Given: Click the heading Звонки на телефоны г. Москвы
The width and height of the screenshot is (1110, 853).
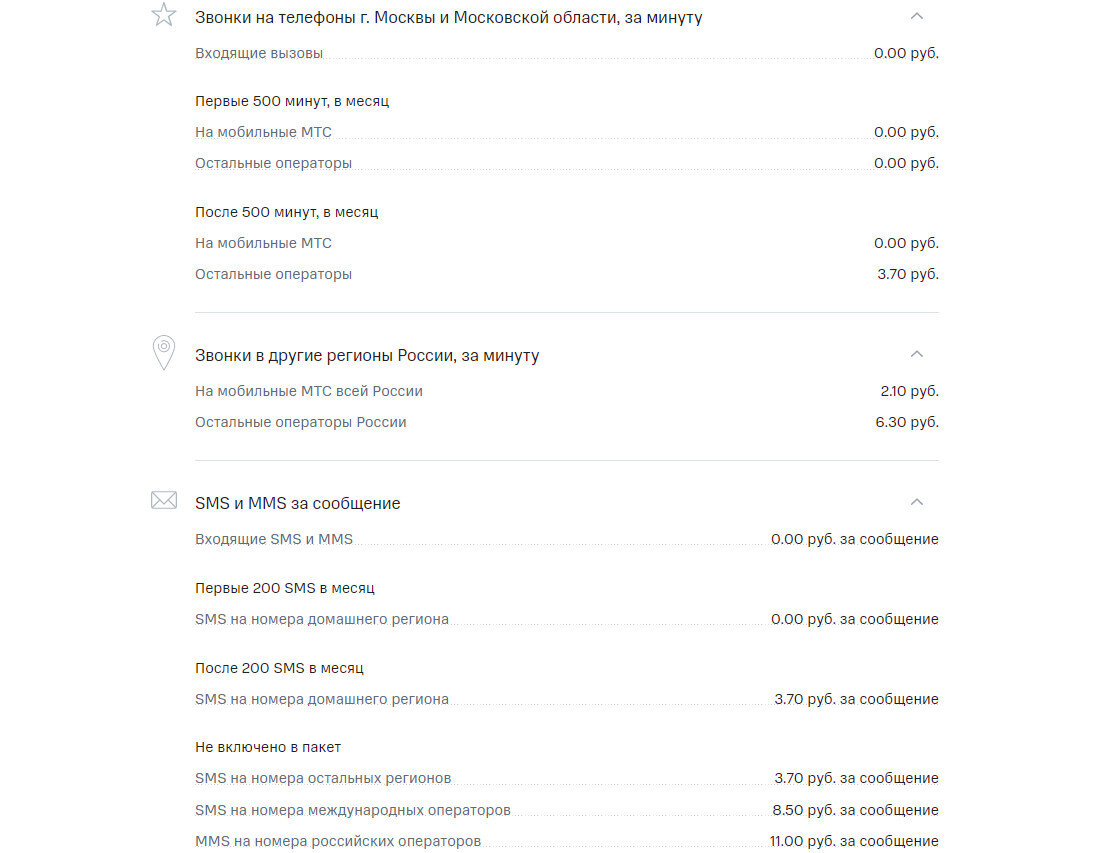Looking at the screenshot, I should (448, 18).
